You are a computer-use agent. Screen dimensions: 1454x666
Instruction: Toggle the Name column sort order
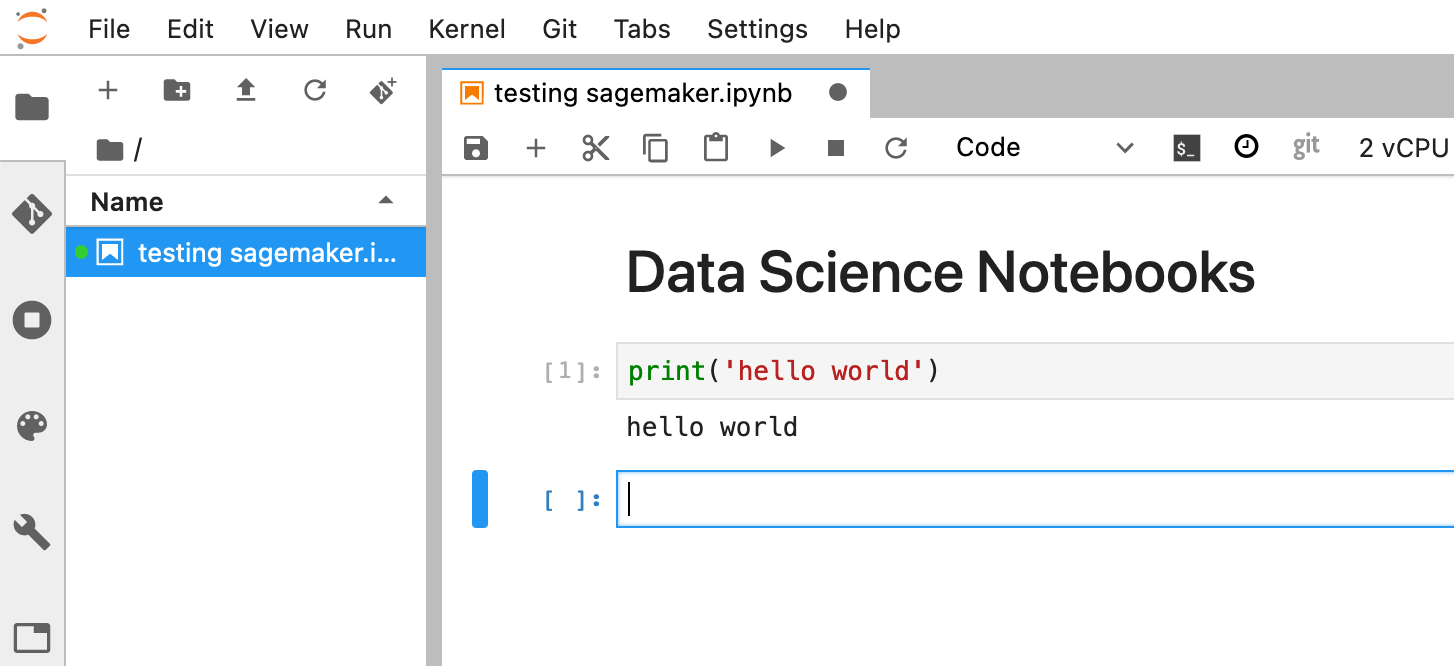coord(126,201)
